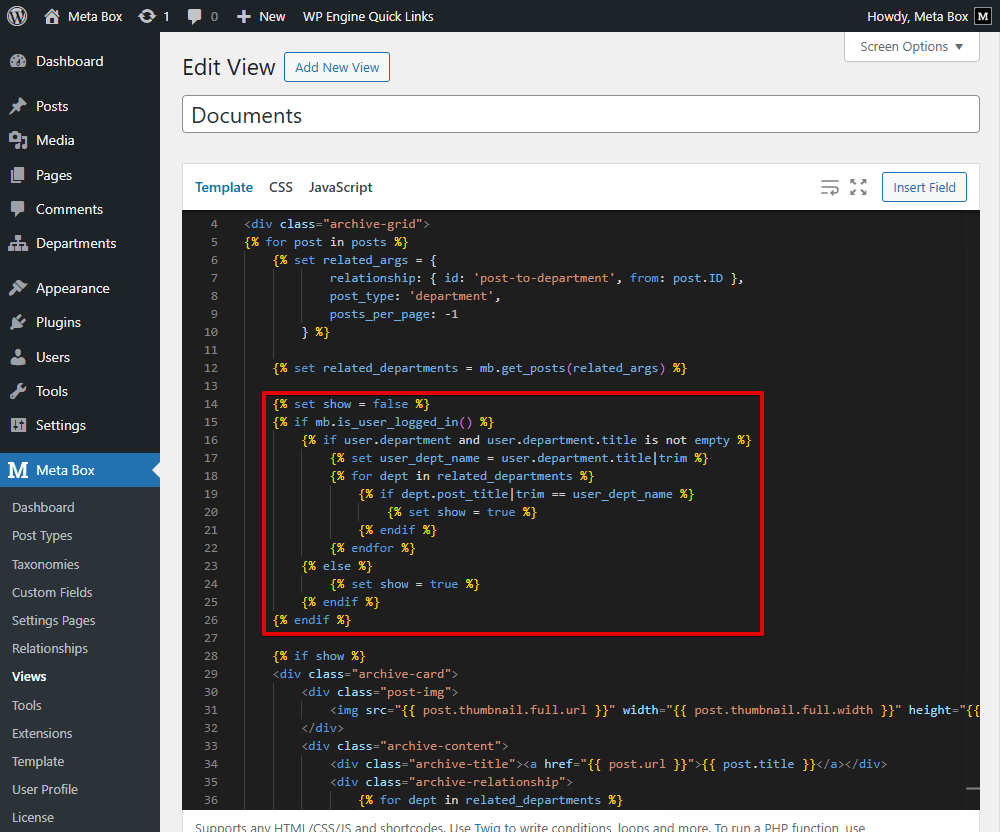Image resolution: width=1000 pixels, height=832 pixels.
Task: Open the Screen Options dropdown
Action: pos(910,46)
